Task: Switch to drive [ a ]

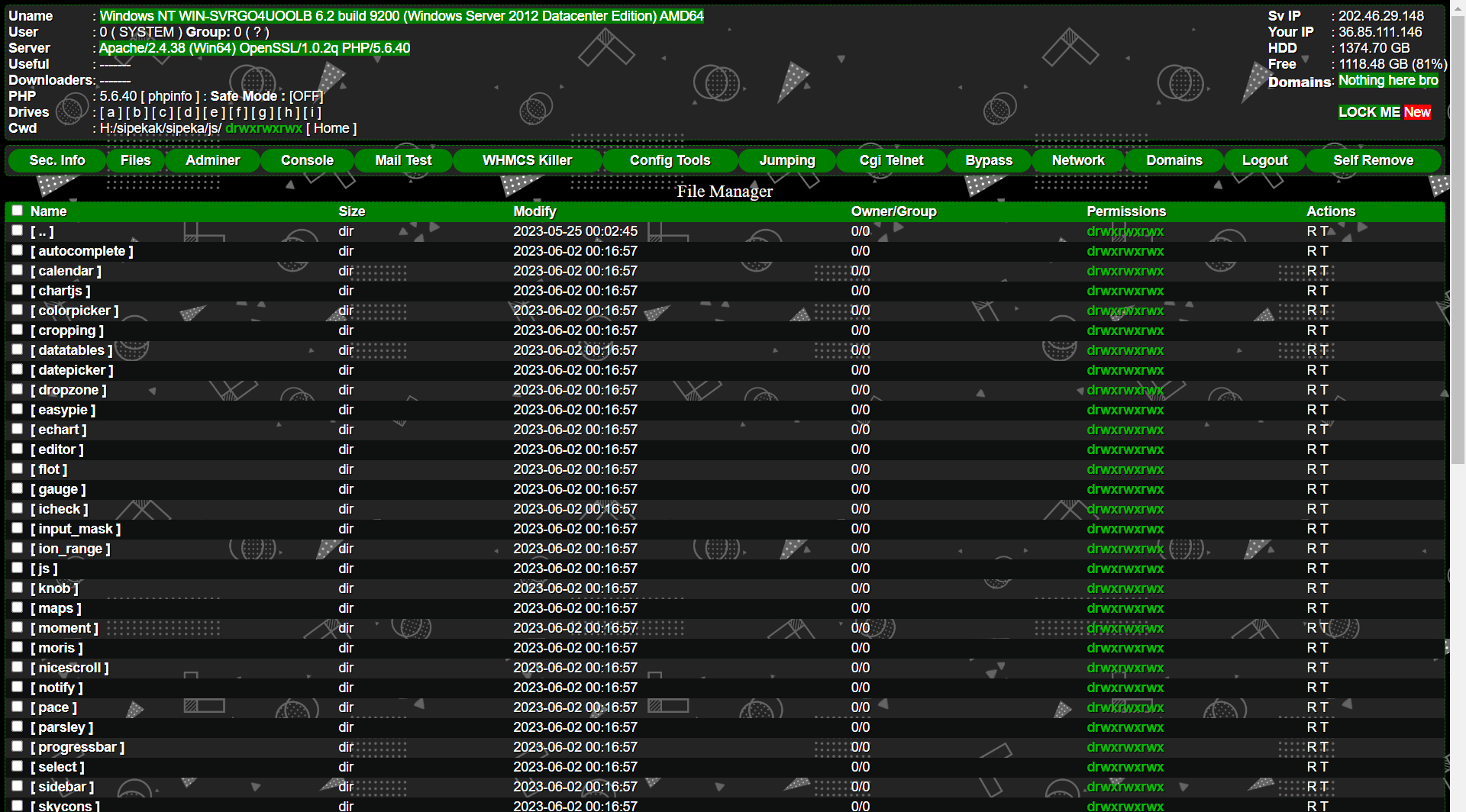Action: pos(111,112)
